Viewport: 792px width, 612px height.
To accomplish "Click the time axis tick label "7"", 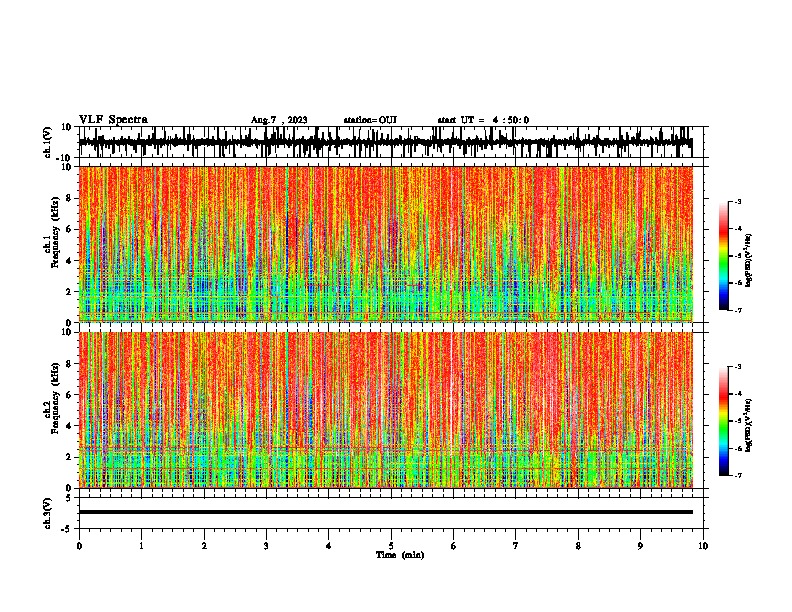I will coord(516,546).
